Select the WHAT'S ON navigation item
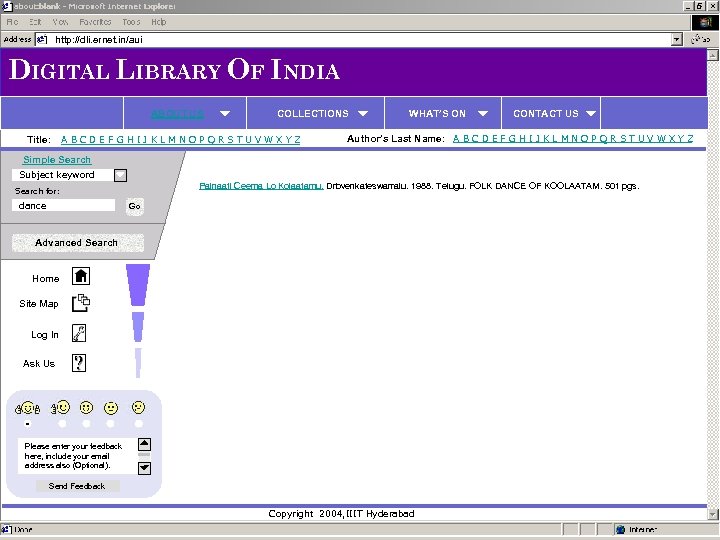The image size is (720, 540). tap(437, 113)
